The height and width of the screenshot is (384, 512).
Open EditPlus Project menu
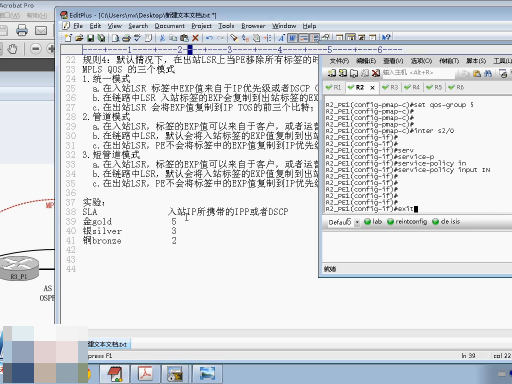click(201, 26)
